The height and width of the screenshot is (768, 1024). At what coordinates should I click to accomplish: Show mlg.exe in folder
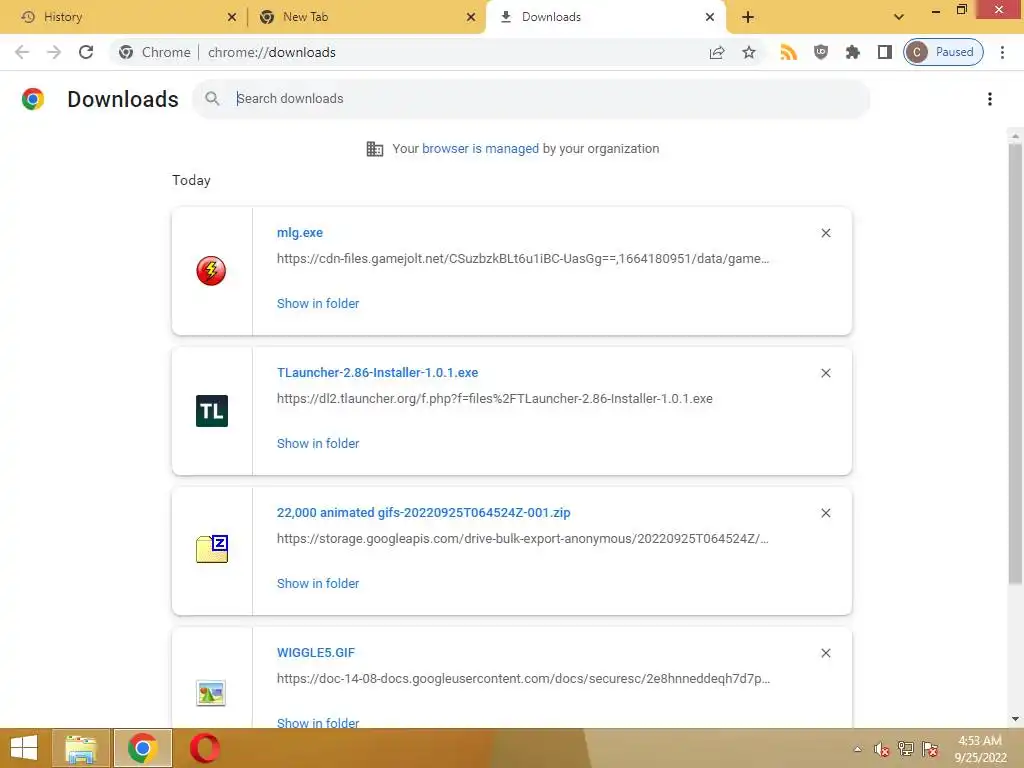pos(318,304)
